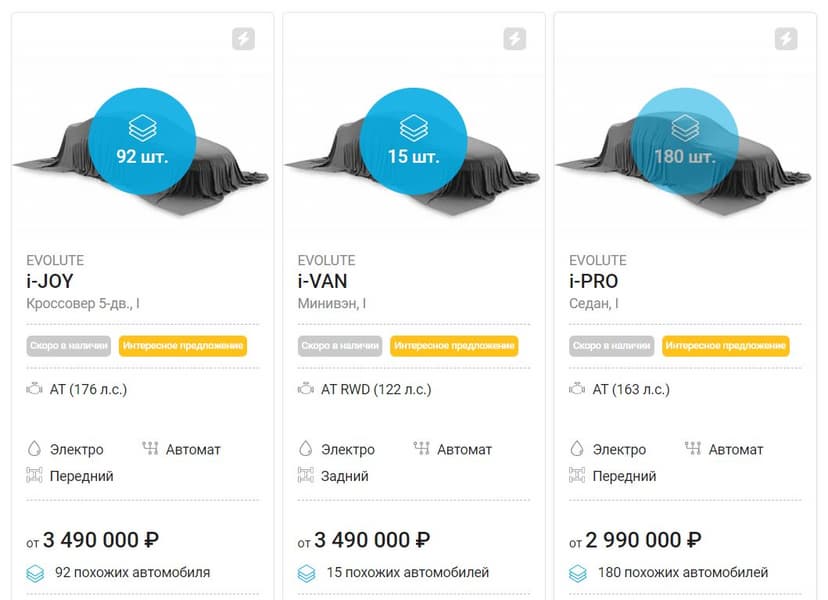
Task: Click the engine icon beside AT (176 л.с.)
Action: [x=34, y=389]
